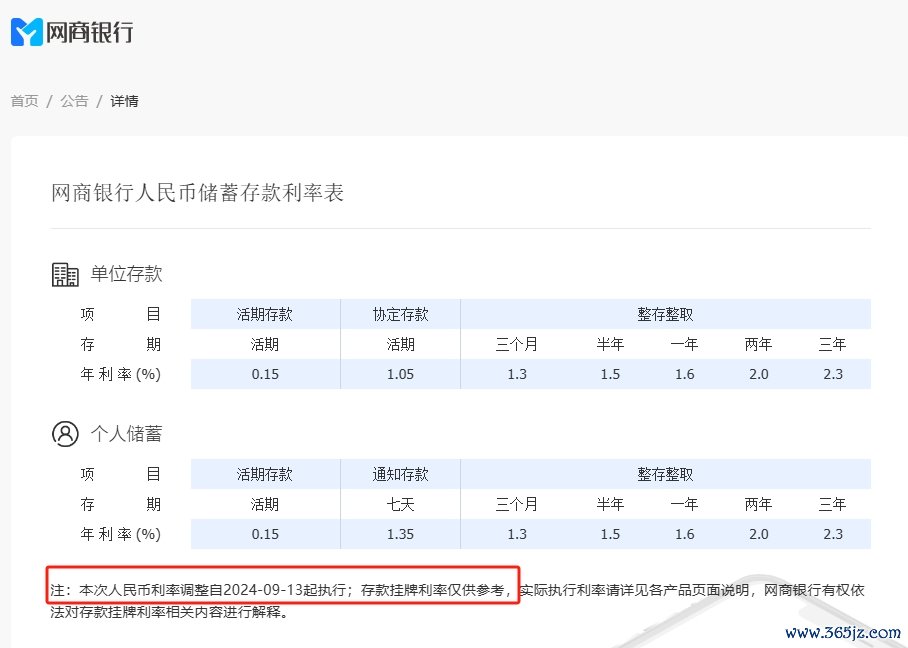
Task: Click the 活期存款 header in 单位存款 table
Action: (265, 314)
